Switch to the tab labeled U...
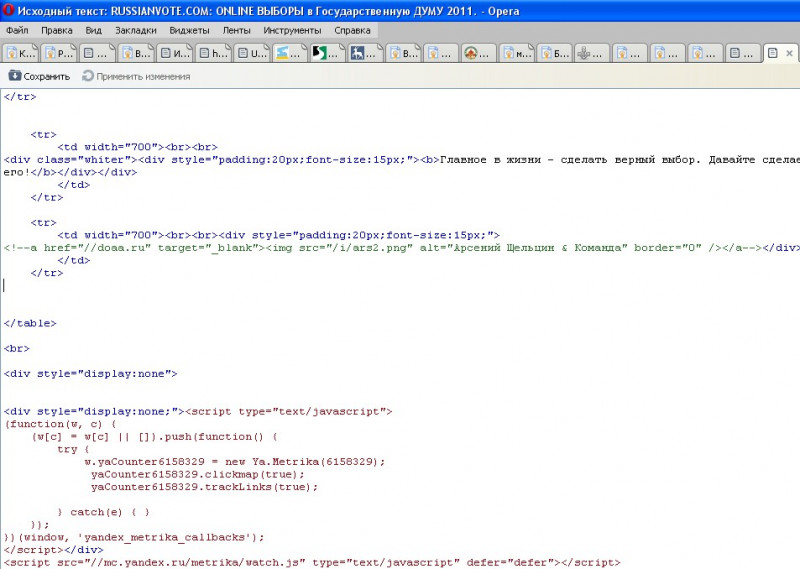 coord(252,53)
